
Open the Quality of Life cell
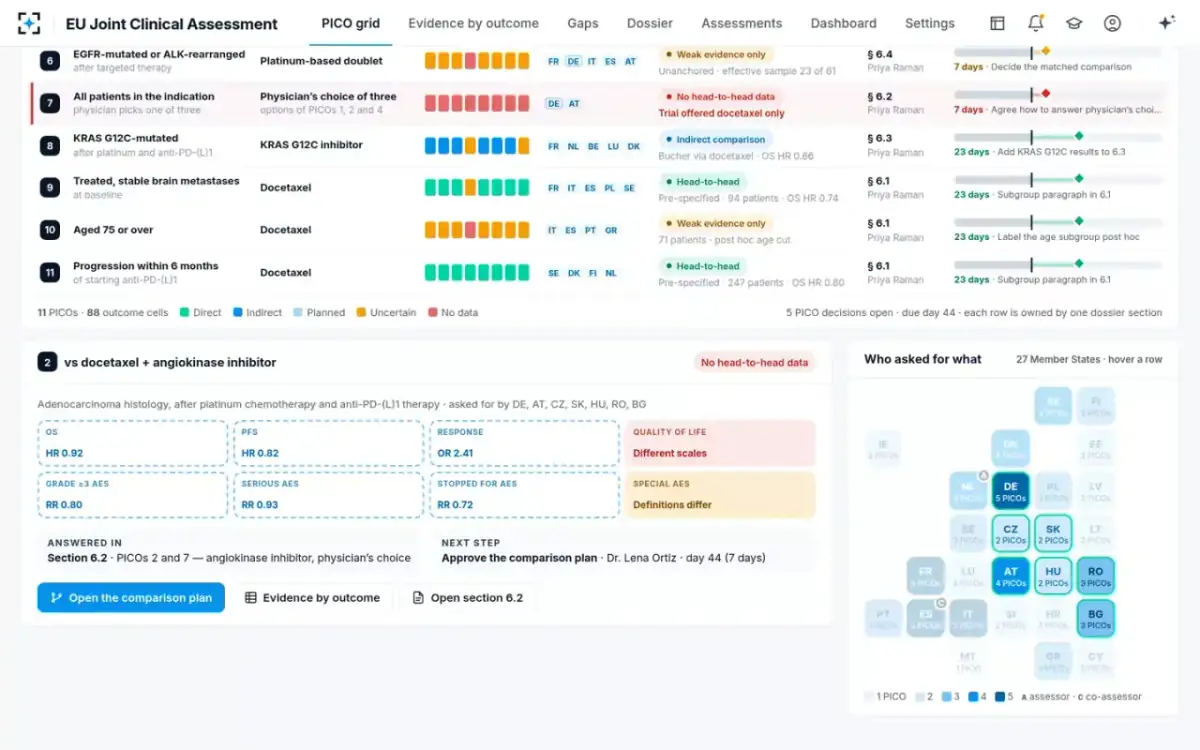click(x=720, y=443)
